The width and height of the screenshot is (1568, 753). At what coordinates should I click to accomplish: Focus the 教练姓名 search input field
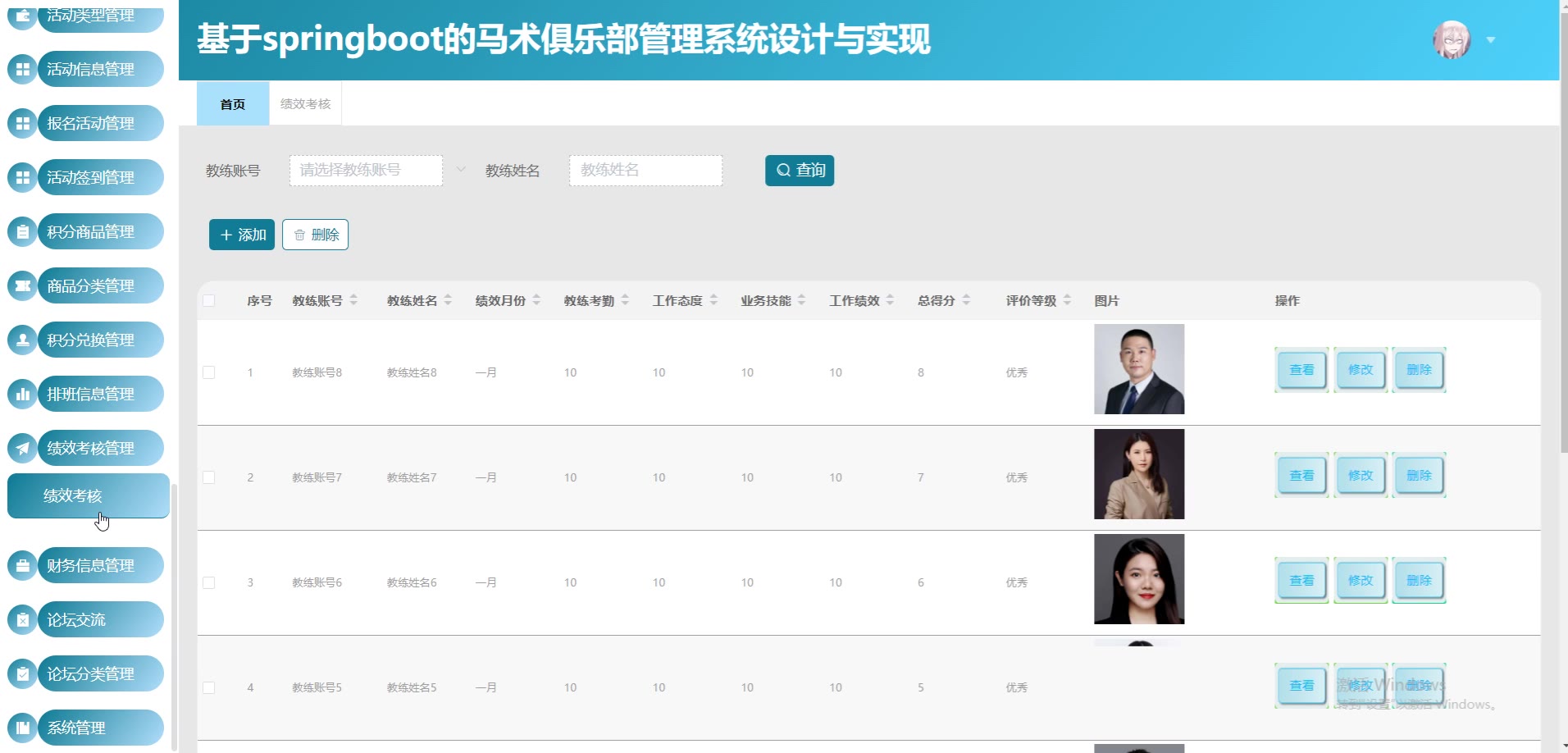point(646,171)
